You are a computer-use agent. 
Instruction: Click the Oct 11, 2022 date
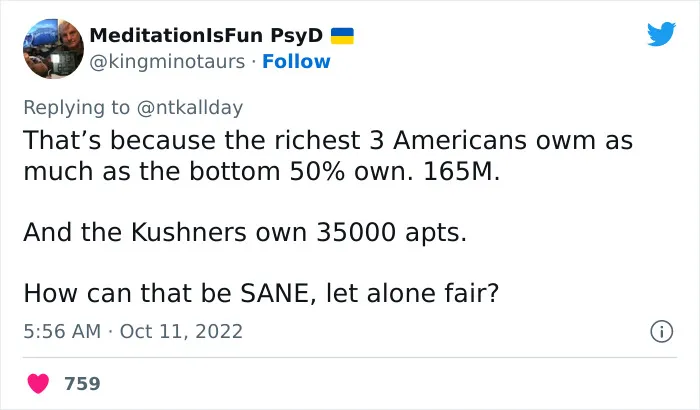click(181, 331)
